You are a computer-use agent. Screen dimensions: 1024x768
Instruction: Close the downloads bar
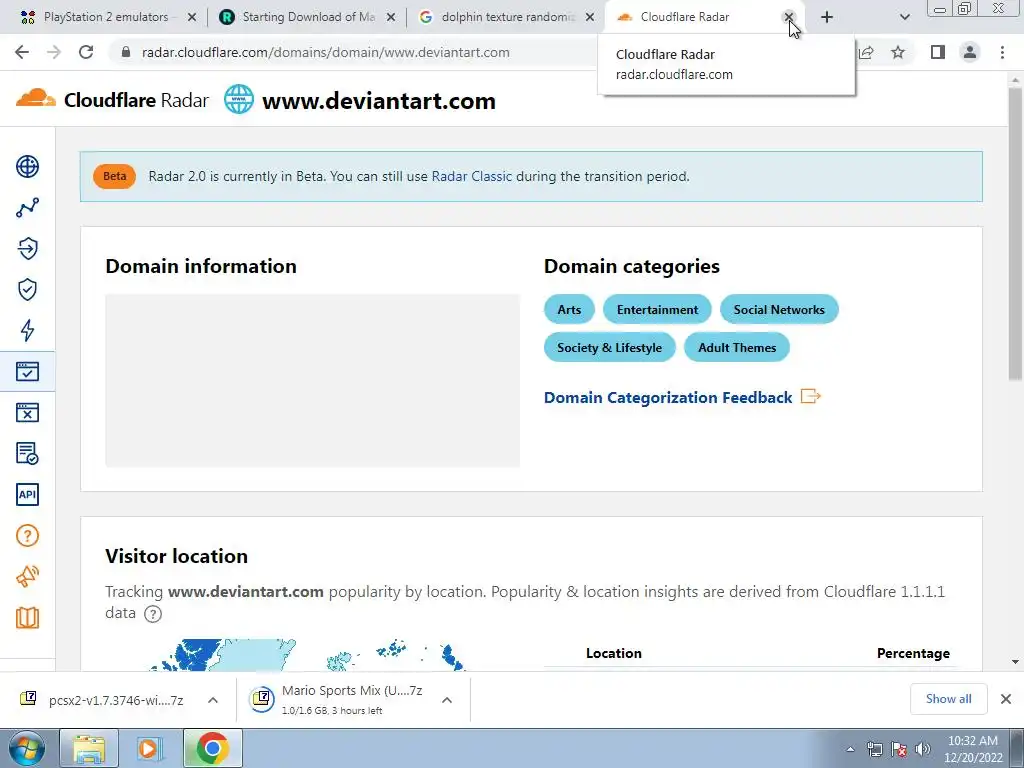click(1006, 699)
